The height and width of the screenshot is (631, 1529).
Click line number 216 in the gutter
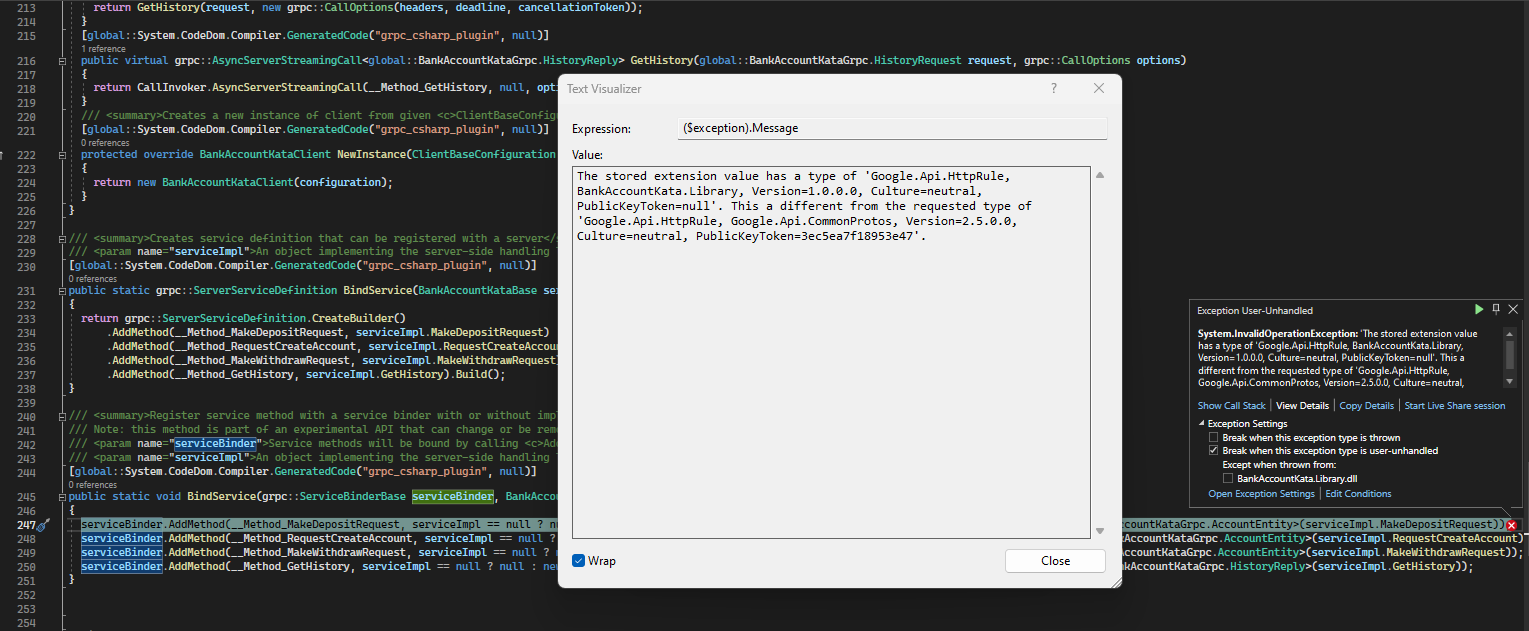tap(26, 60)
